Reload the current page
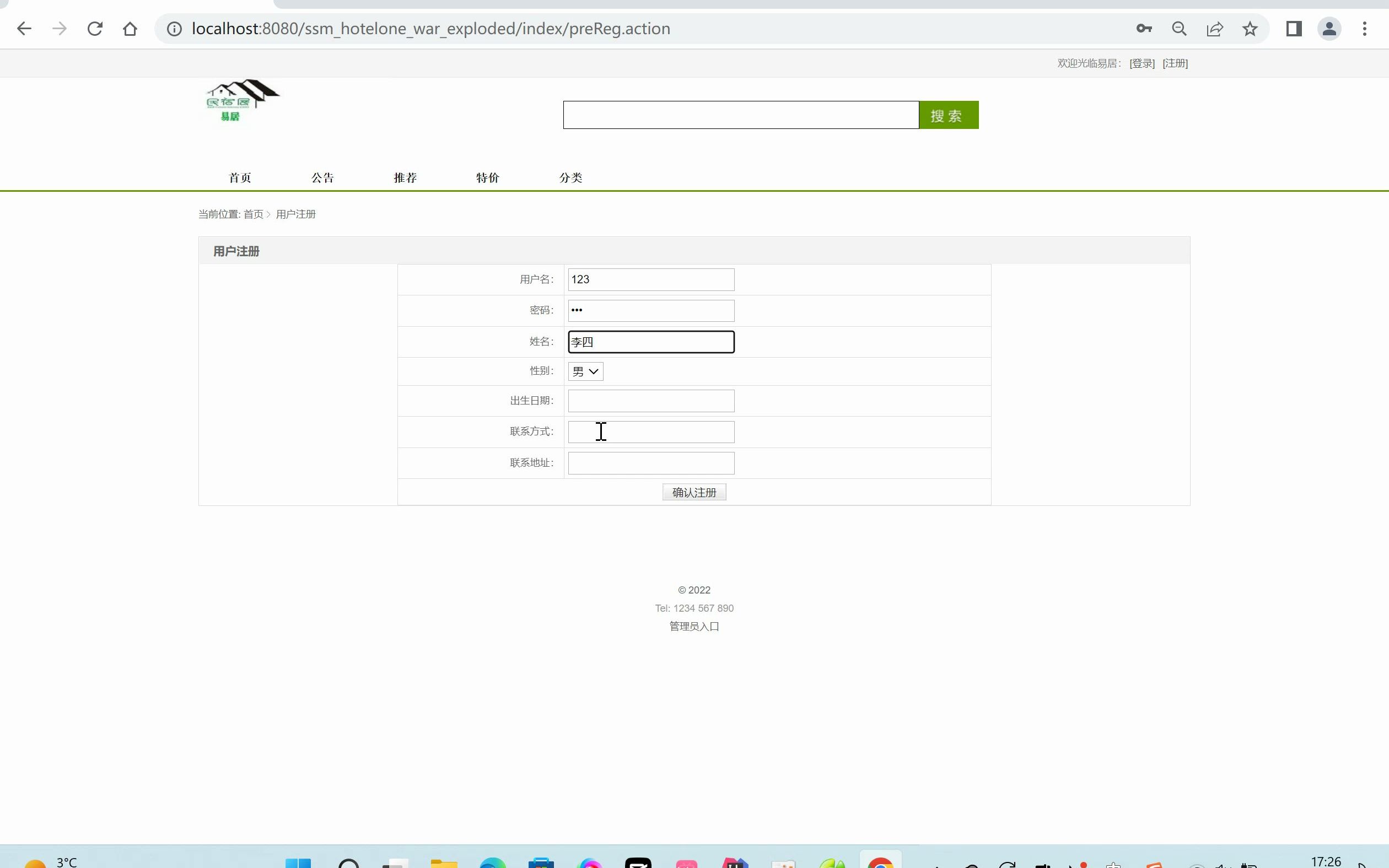This screenshot has height=868, width=1389. coord(95,28)
